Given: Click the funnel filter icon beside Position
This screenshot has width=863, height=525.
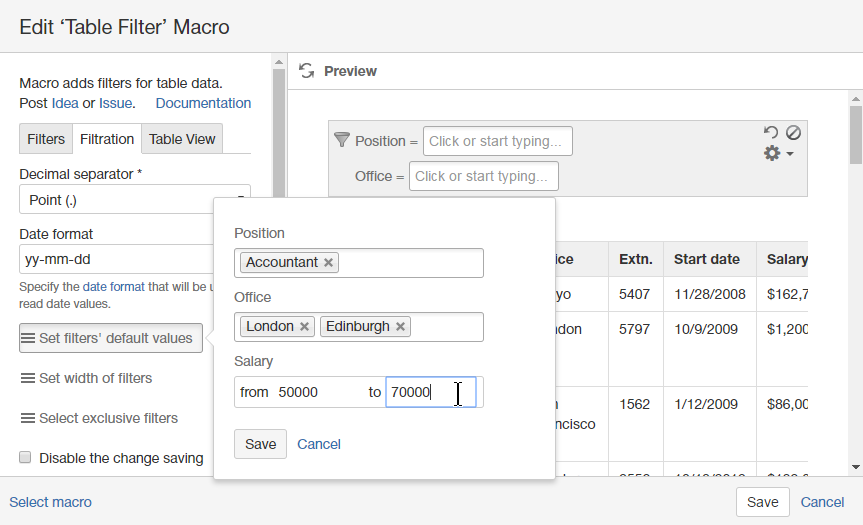Looking at the screenshot, I should [x=341, y=140].
